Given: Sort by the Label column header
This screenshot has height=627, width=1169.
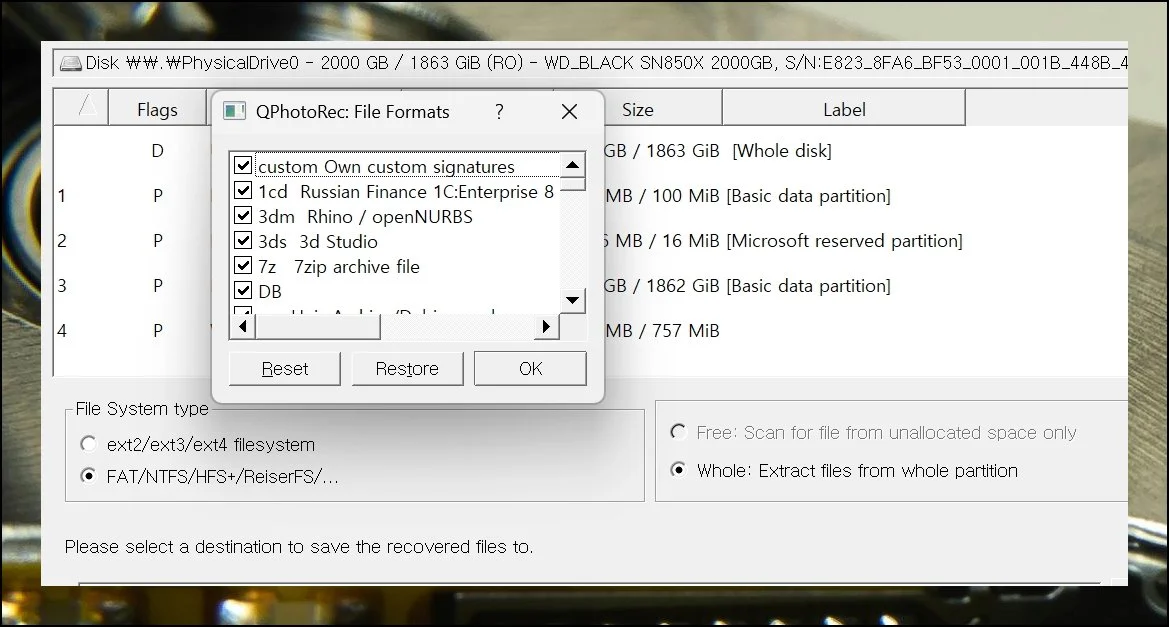Looking at the screenshot, I should pos(843,110).
